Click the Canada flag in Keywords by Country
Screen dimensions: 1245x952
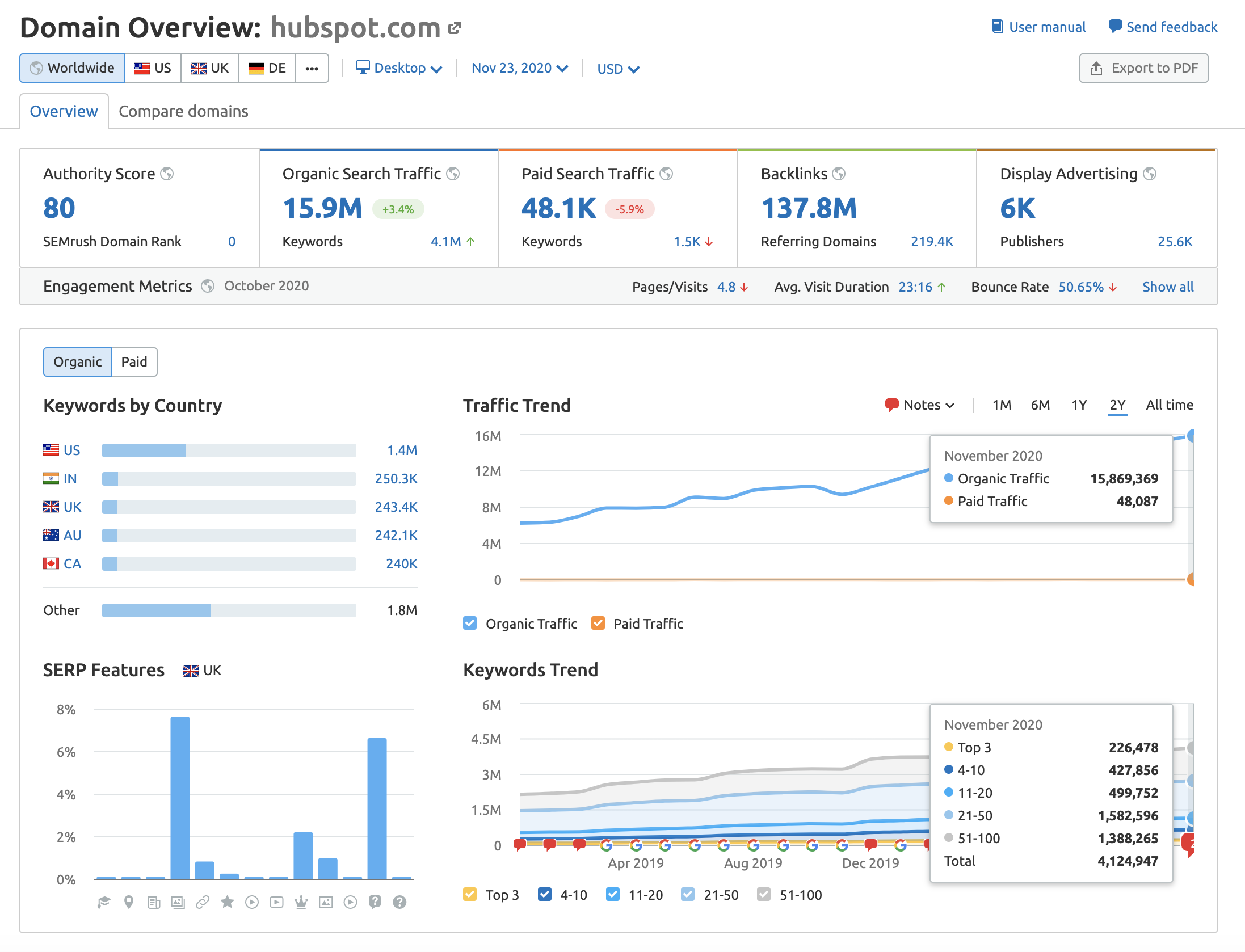pyautogui.click(x=51, y=563)
